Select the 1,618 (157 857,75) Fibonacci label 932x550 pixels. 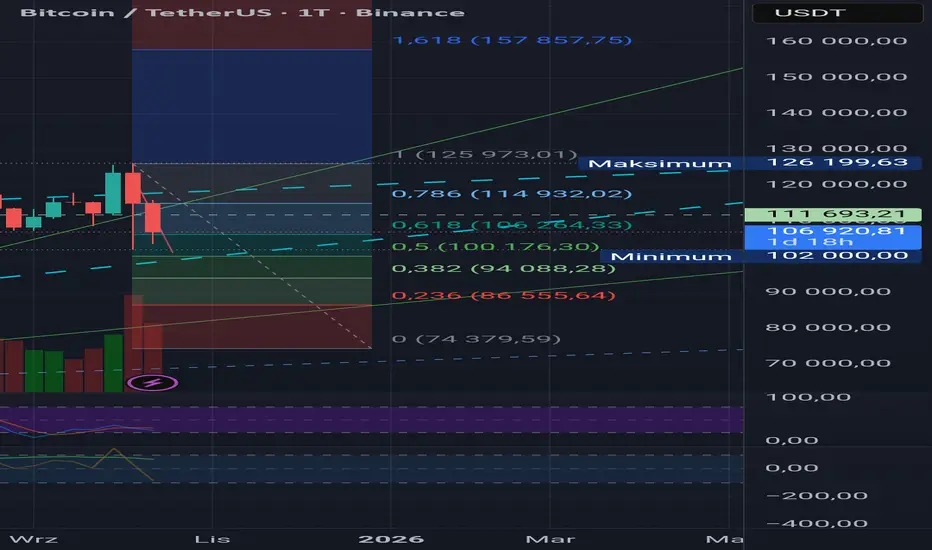point(512,40)
